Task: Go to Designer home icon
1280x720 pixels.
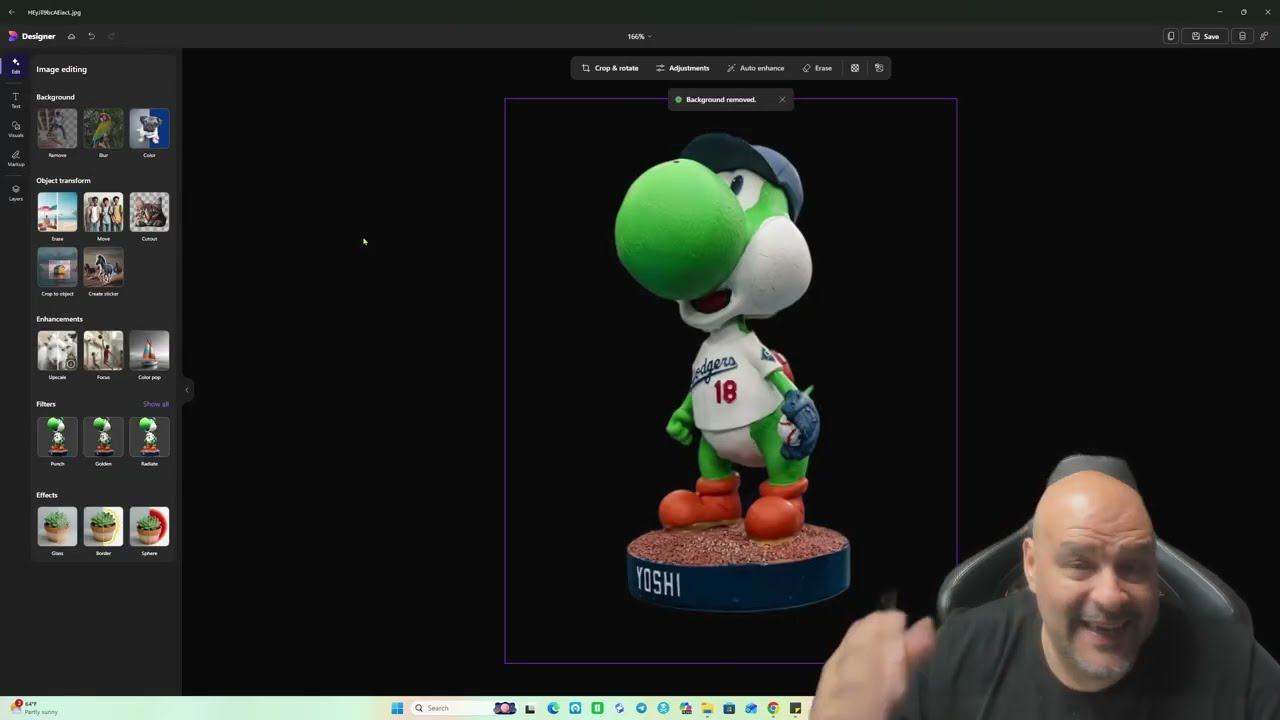Action: click(x=71, y=36)
